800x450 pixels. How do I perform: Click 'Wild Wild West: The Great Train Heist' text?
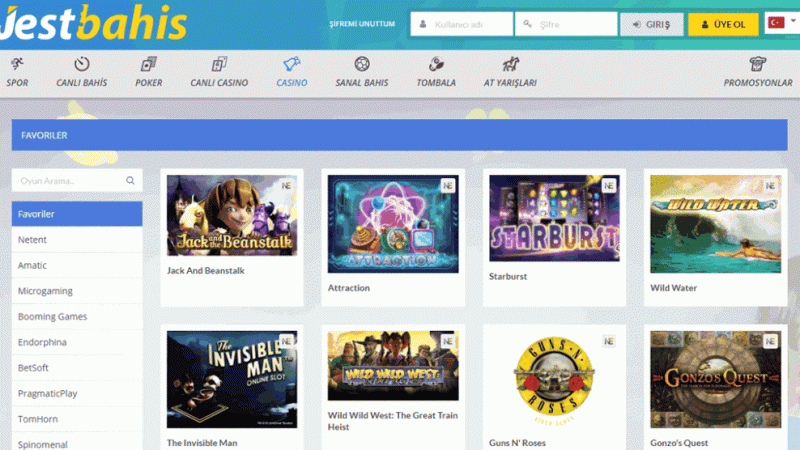pos(393,421)
